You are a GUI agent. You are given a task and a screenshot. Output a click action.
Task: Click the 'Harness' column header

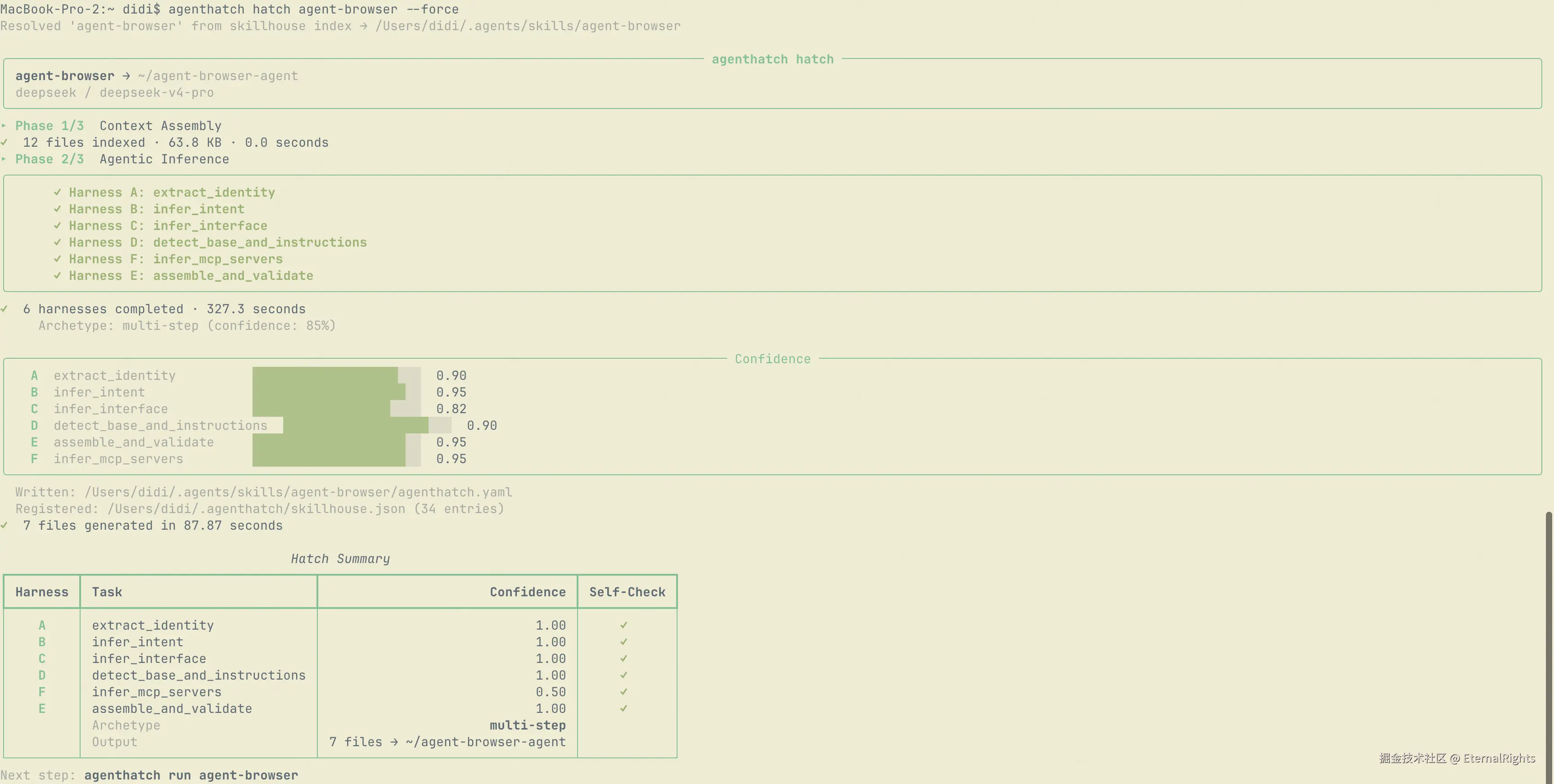41,592
